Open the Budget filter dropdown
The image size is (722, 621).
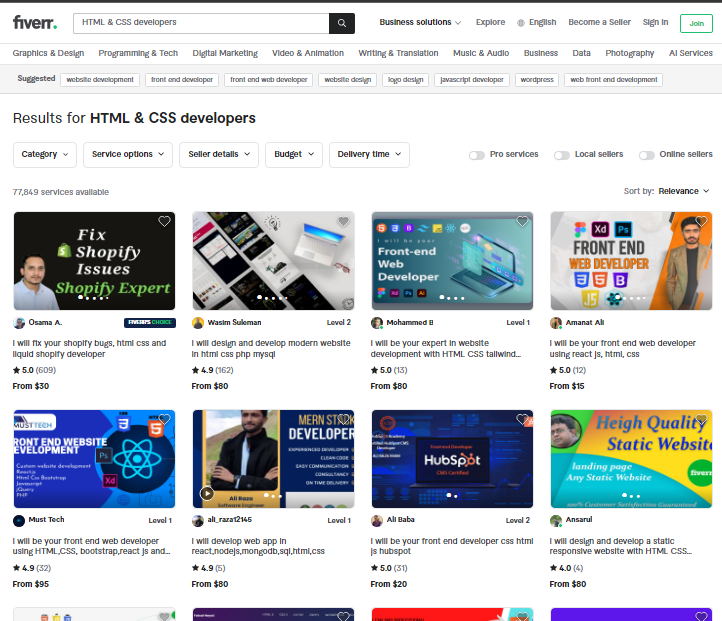294,155
